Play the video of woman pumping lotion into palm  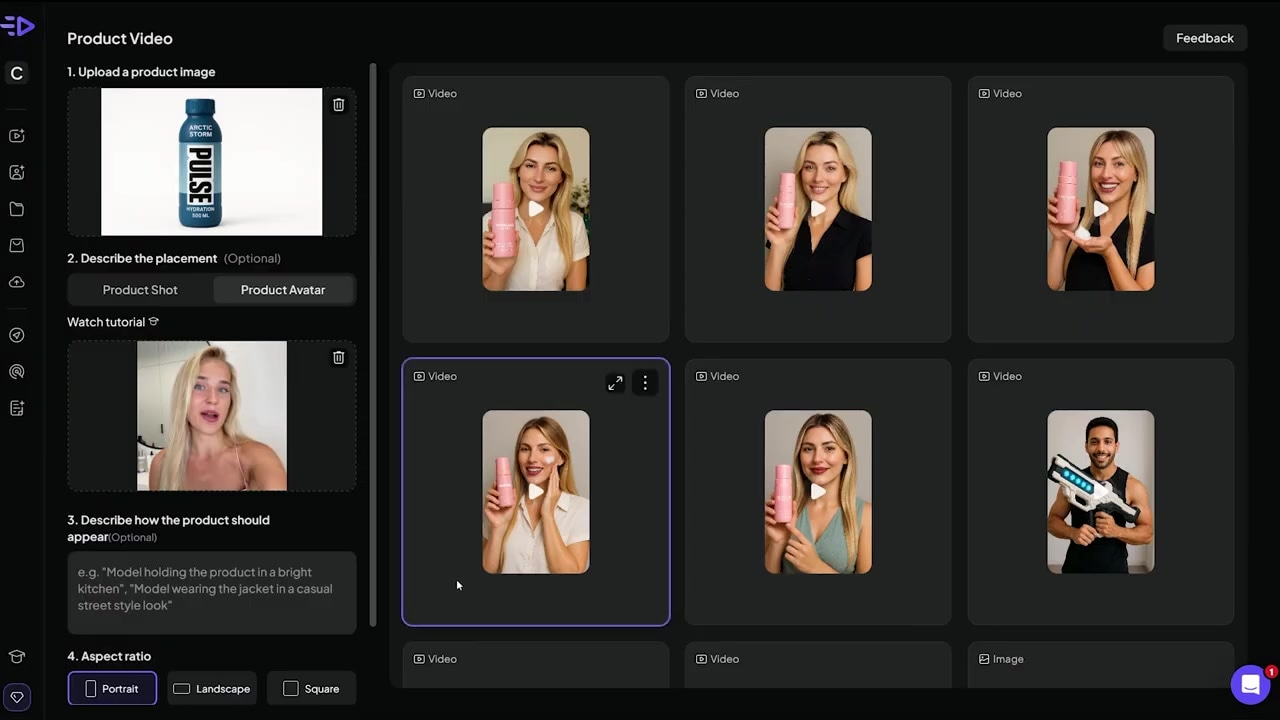click(x=1101, y=209)
